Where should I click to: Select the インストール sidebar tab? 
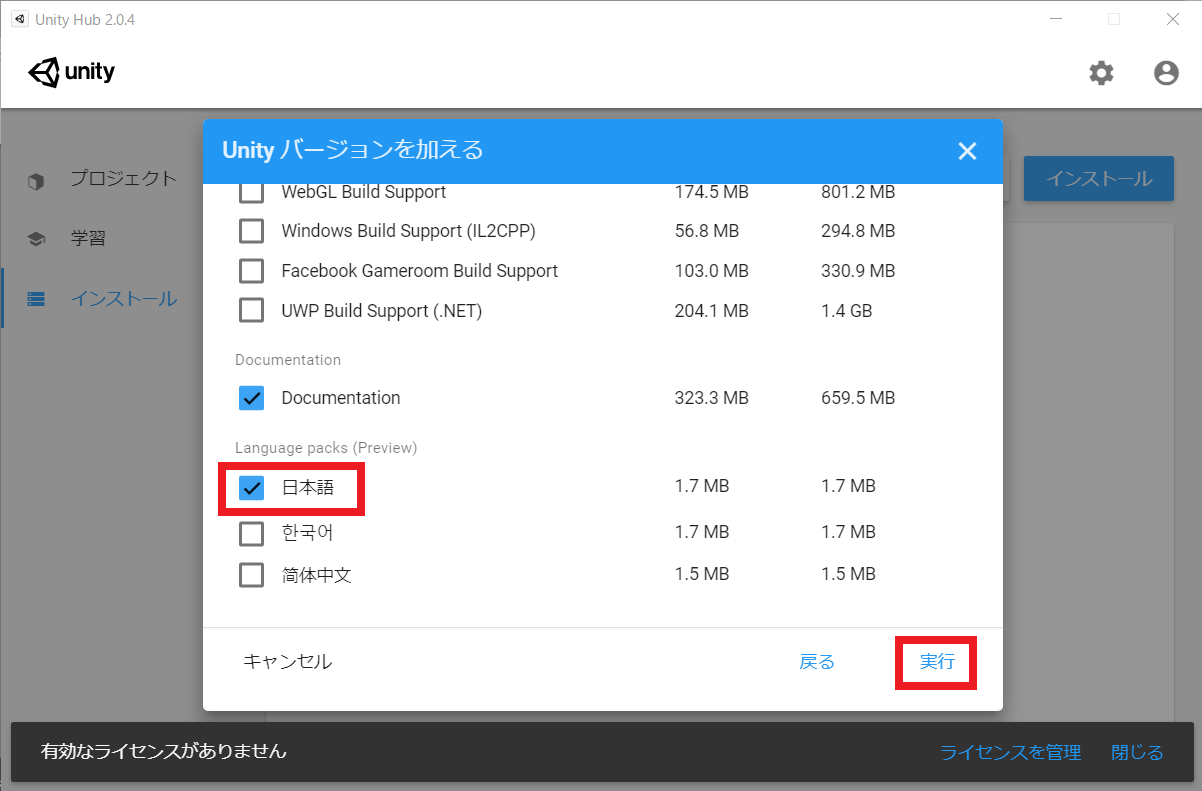123,298
